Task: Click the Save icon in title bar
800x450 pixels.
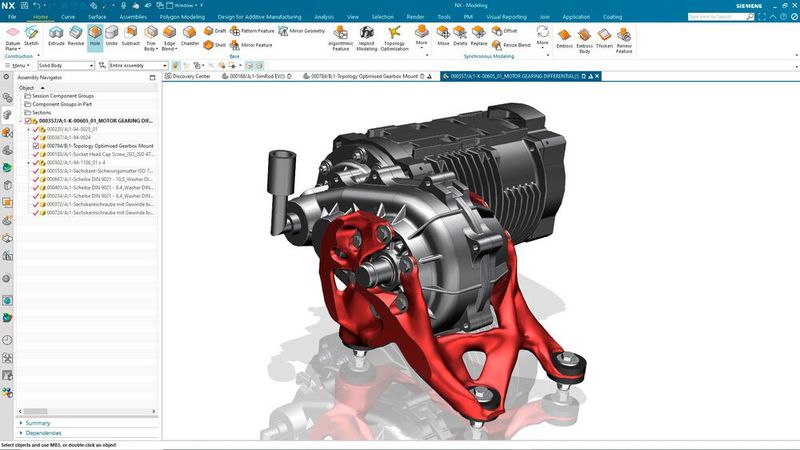Action: [24, 6]
